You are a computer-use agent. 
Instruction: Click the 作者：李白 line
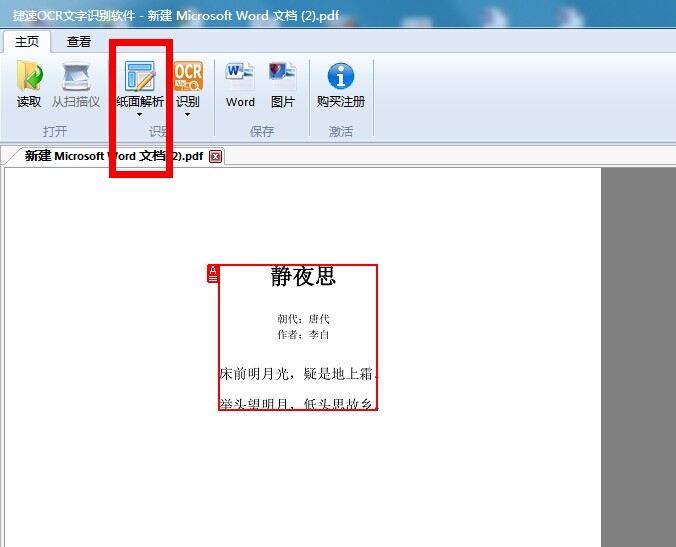[x=303, y=334]
